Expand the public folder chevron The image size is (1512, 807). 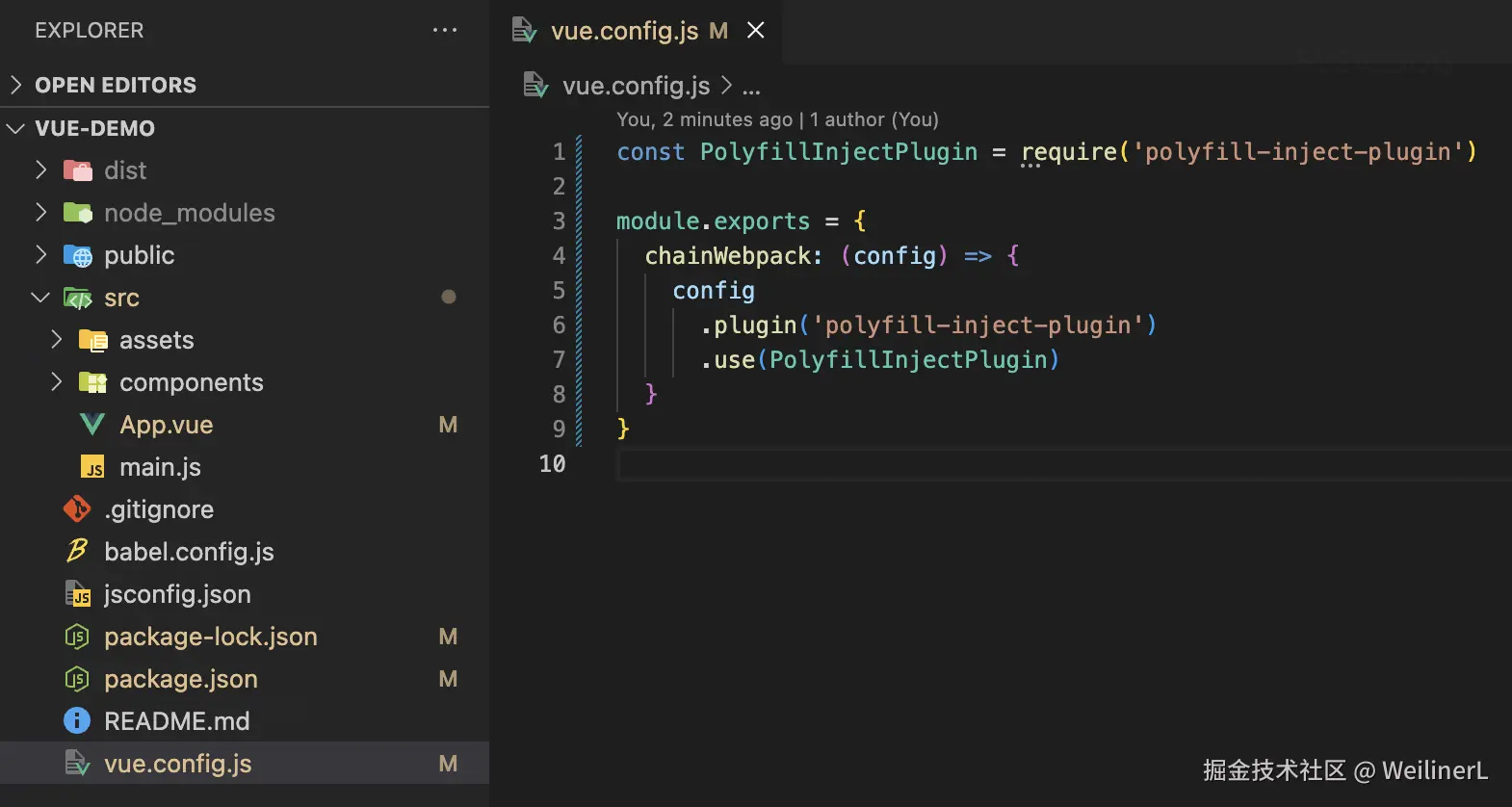41,254
